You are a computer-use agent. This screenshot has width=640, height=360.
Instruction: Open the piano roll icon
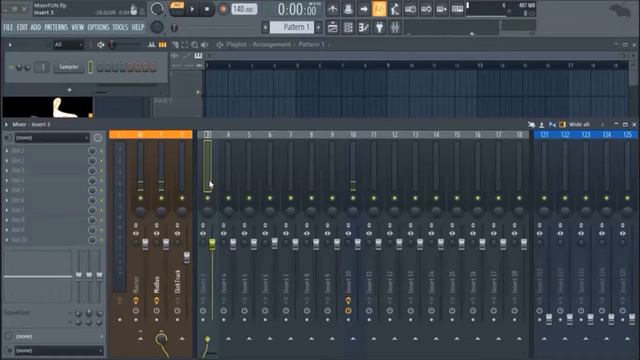click(x=363, y=27)
